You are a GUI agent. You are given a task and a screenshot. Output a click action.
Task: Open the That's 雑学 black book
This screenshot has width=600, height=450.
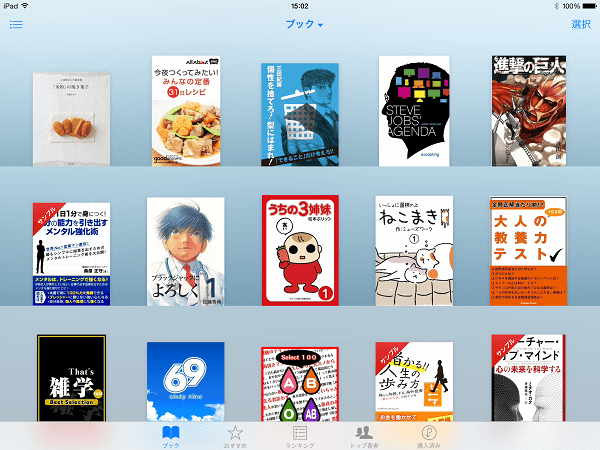point(72,378)
